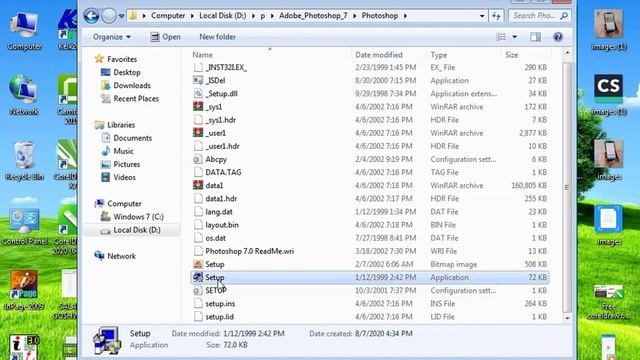Select Local Disk (D:) in the breadcrumb
This screenshot has height=360, width=640.
tap(222, 16)
